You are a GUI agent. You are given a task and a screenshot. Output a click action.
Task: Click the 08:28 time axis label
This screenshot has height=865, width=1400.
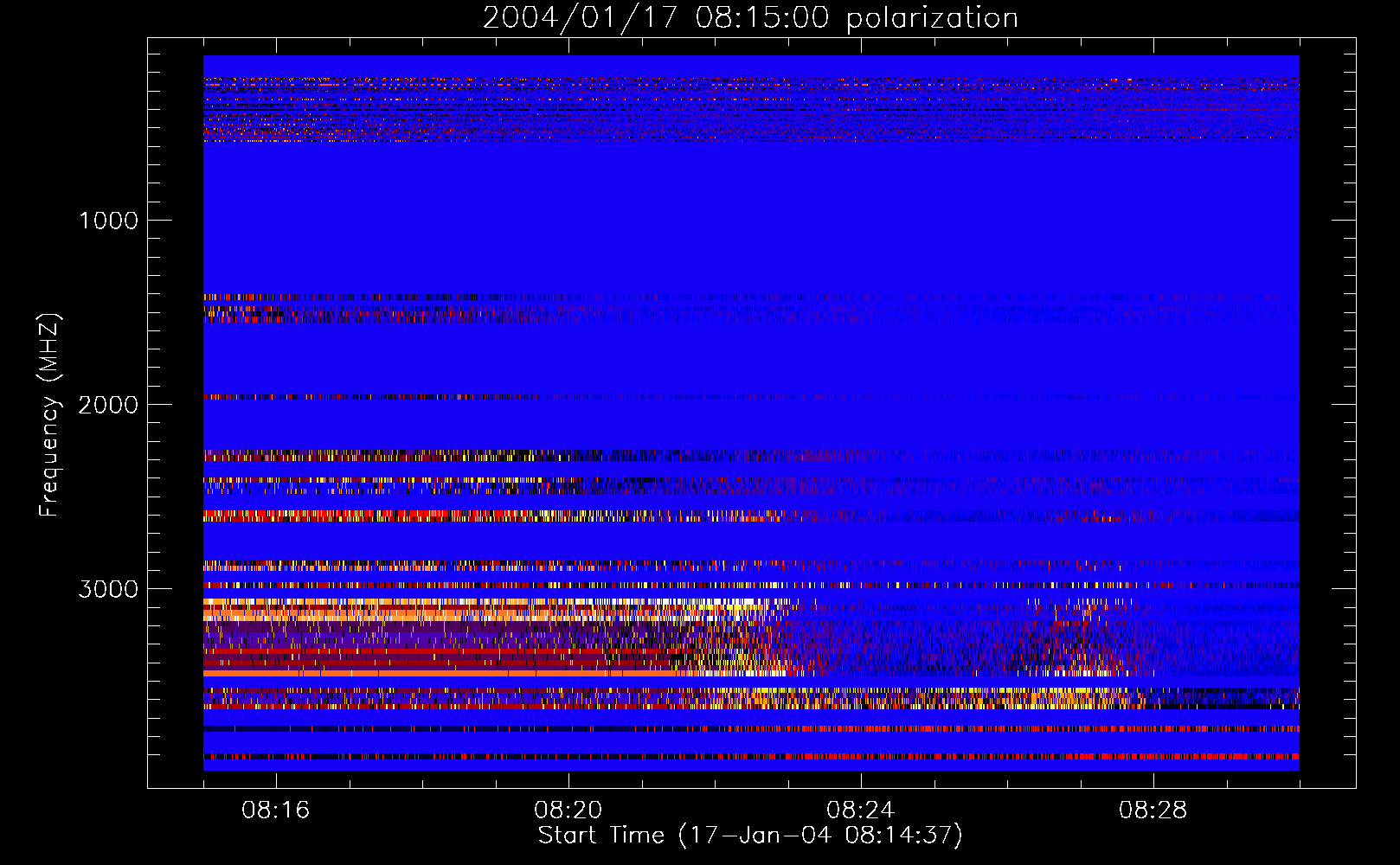point(1153,811)
